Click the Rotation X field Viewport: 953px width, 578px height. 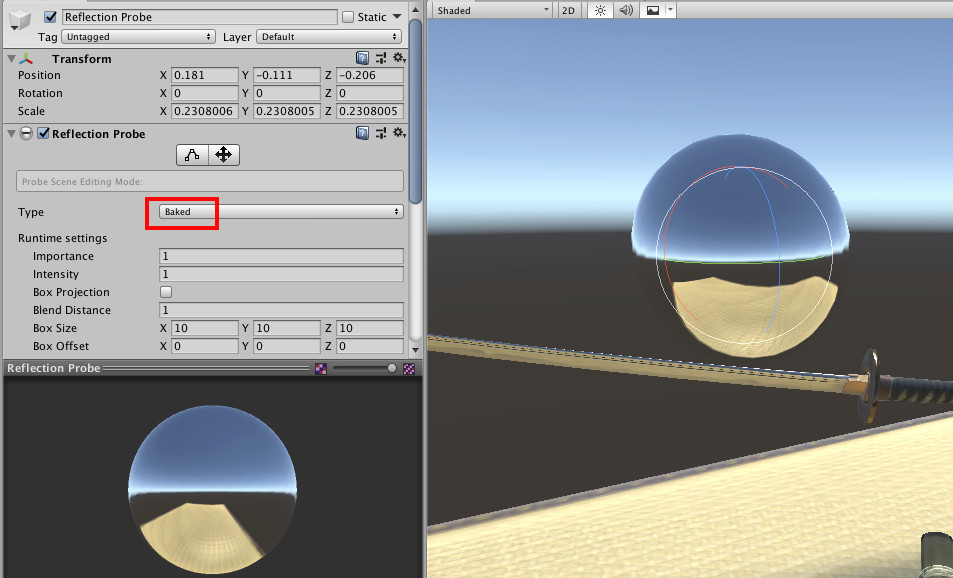(x=205, y=93)
